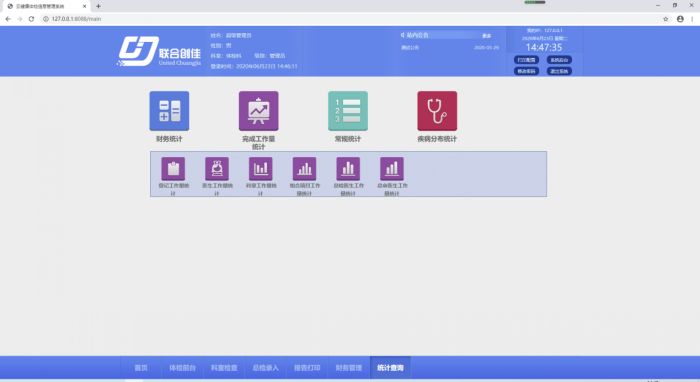
Task: Switch to the 报告打印 bottom tab
Action: (307, 368)
